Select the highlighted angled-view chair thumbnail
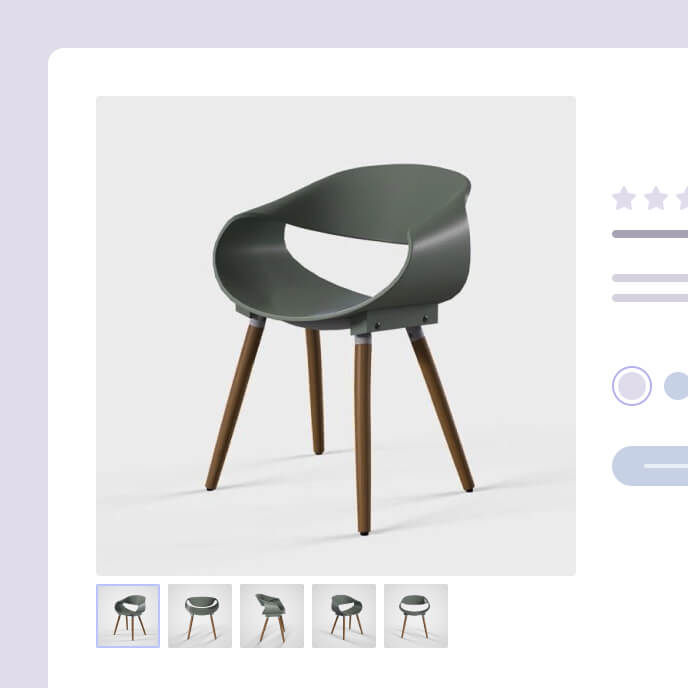Screen dimensions: 688x688 click(128, 616)
